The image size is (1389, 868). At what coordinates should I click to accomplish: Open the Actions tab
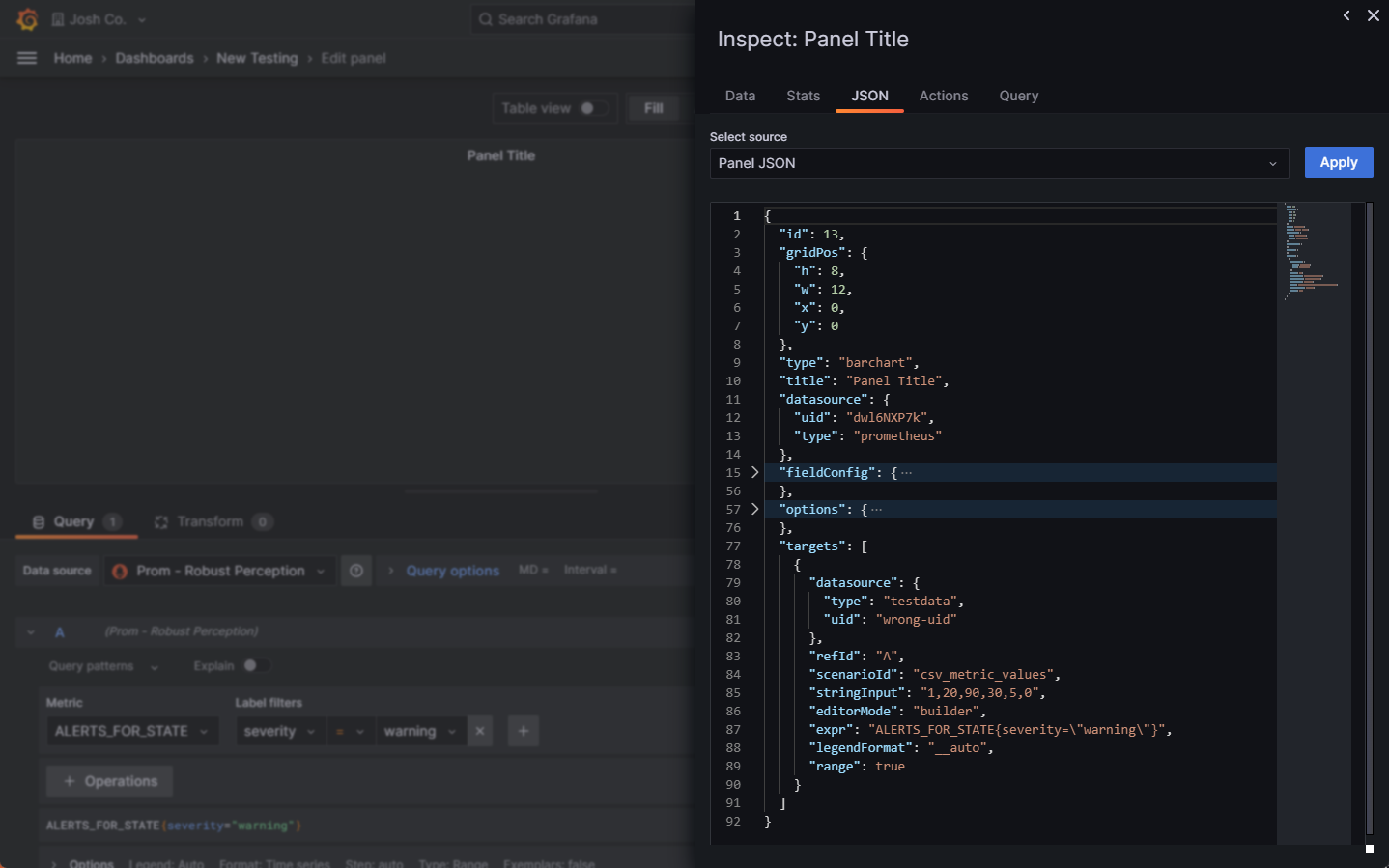pyautogui.click(x=944, y=96)
